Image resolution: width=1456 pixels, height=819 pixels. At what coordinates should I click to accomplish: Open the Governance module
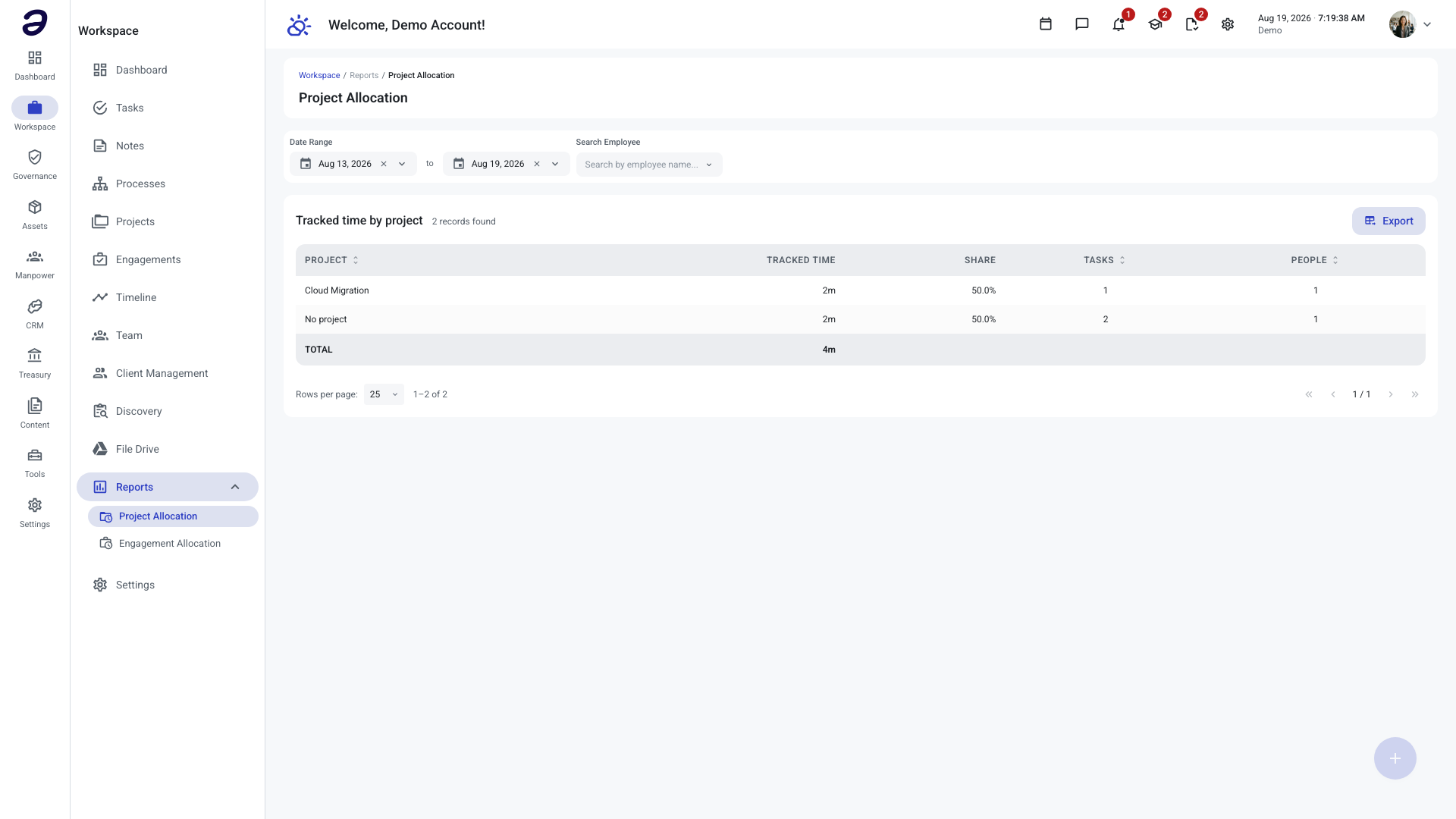coord(35,165)
